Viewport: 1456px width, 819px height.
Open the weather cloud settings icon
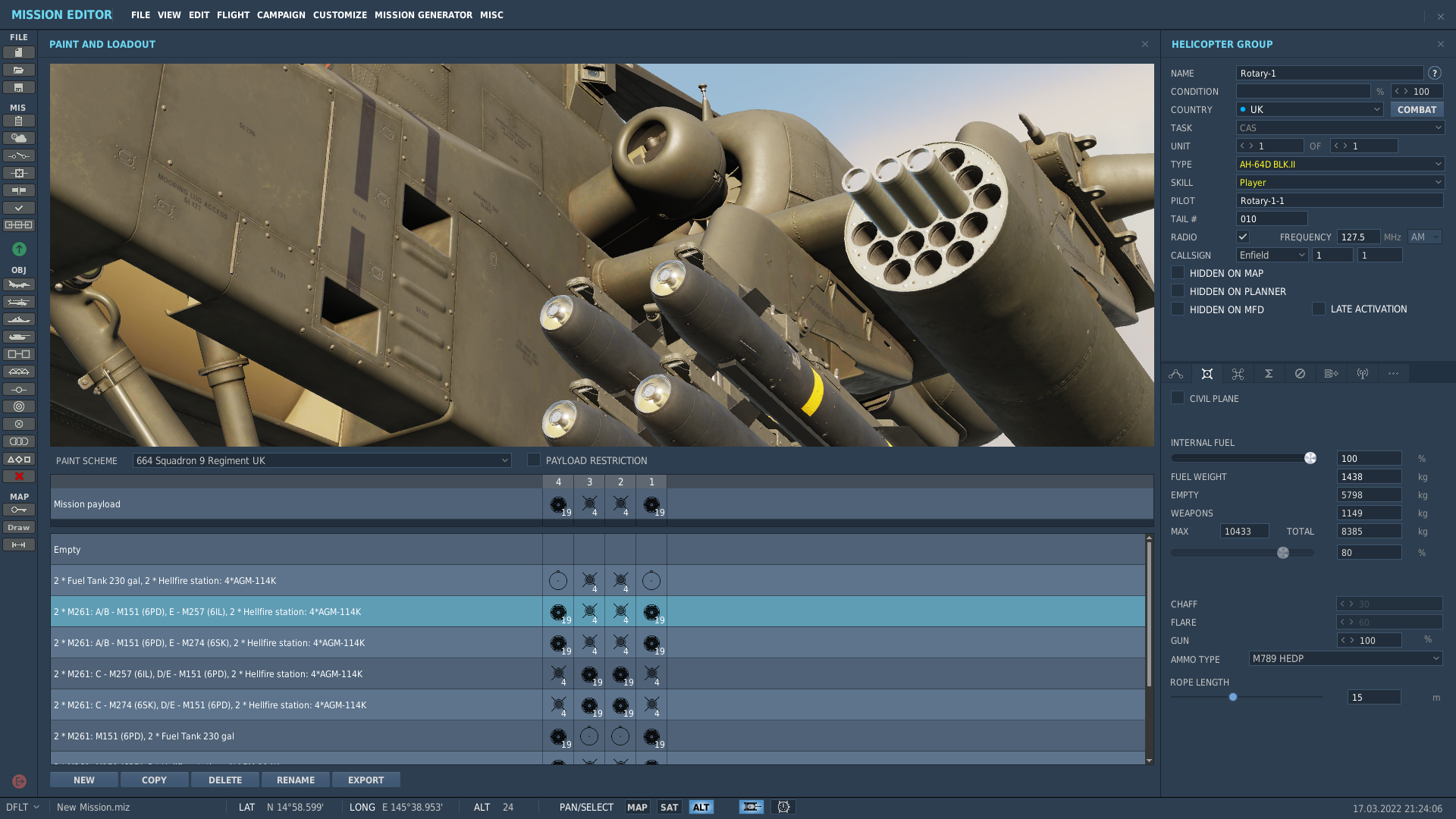click(19, 138)
